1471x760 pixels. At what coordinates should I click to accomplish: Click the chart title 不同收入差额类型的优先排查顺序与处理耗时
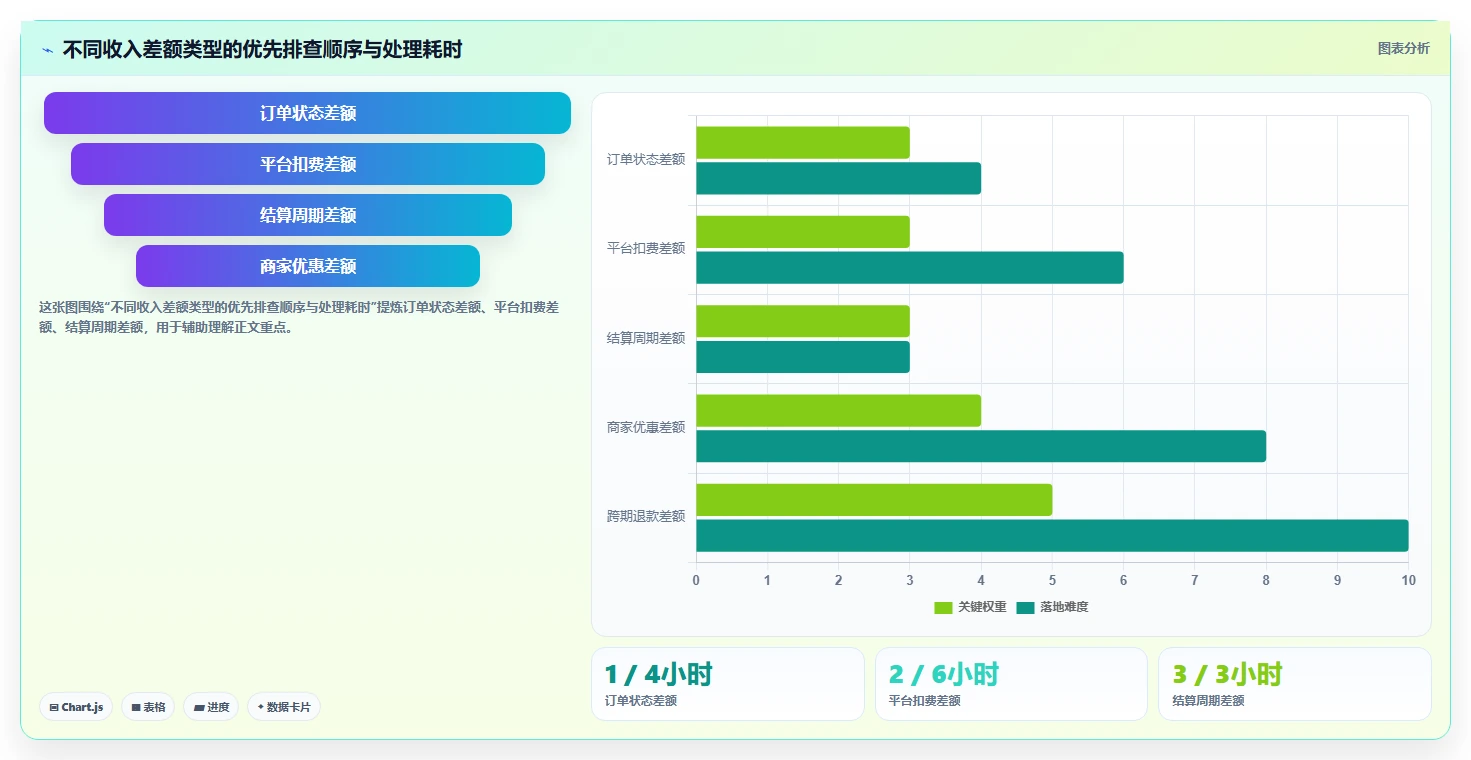click(x=262, y=49)
